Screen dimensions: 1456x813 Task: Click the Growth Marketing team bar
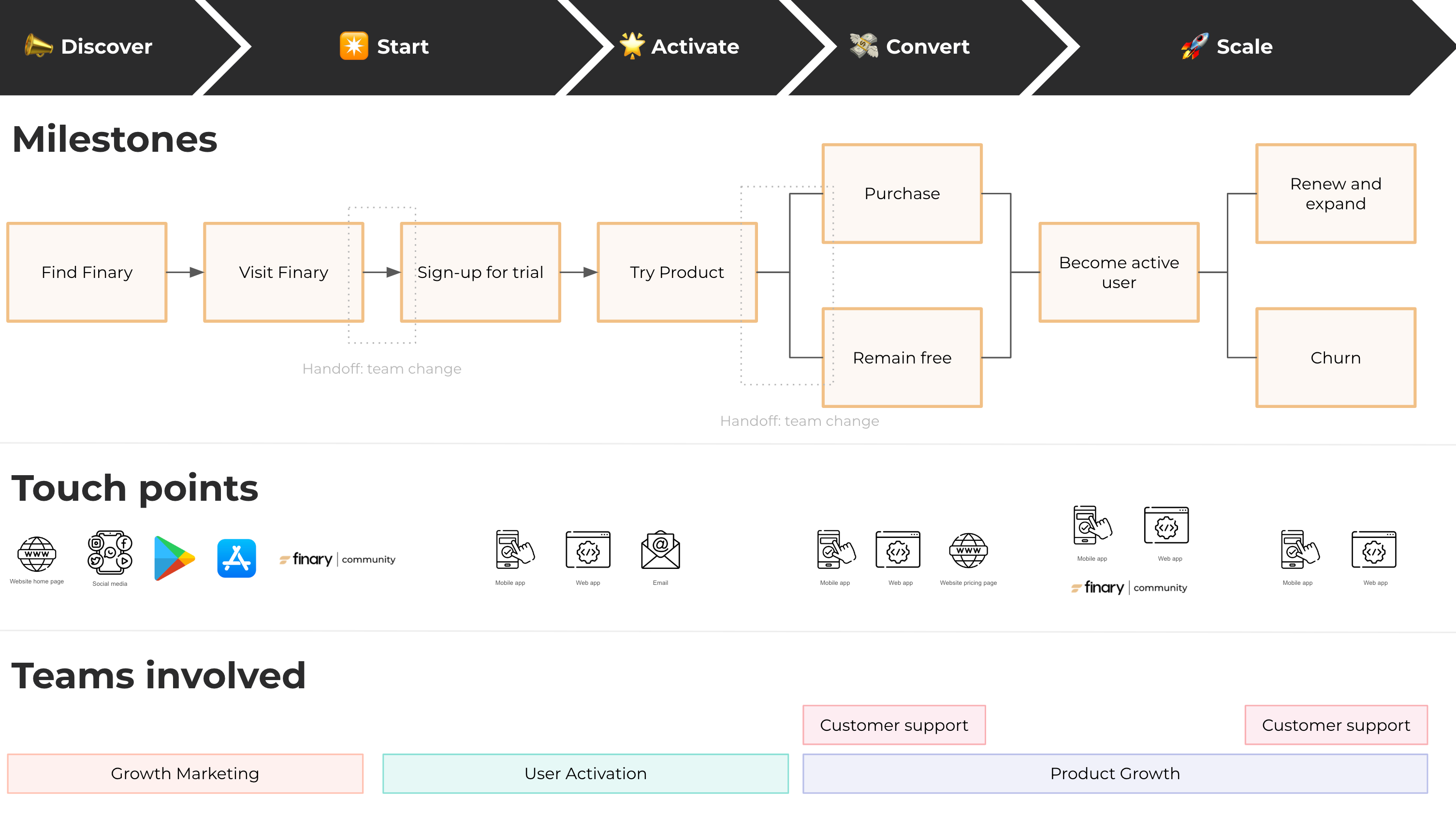pos(185,773)
